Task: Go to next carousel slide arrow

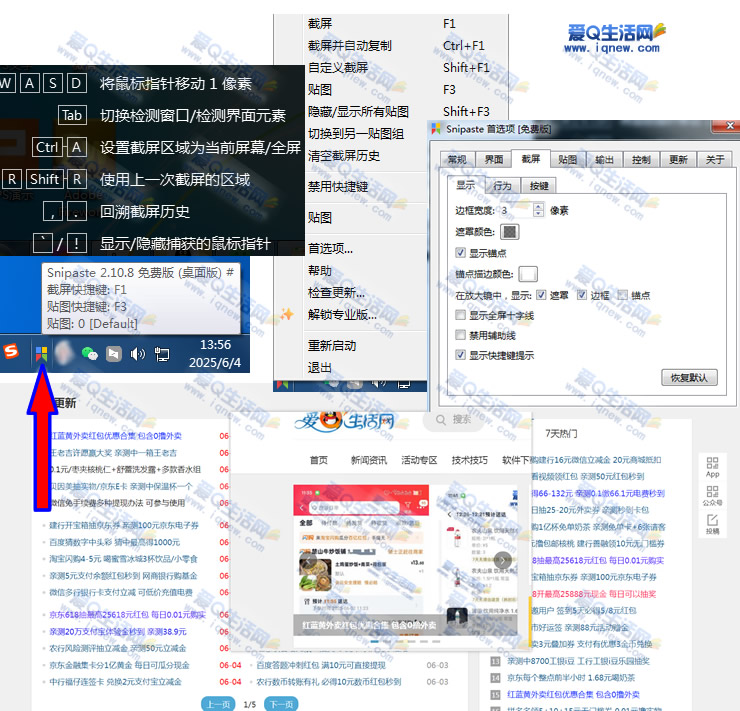Action: (x=503, y=560)
